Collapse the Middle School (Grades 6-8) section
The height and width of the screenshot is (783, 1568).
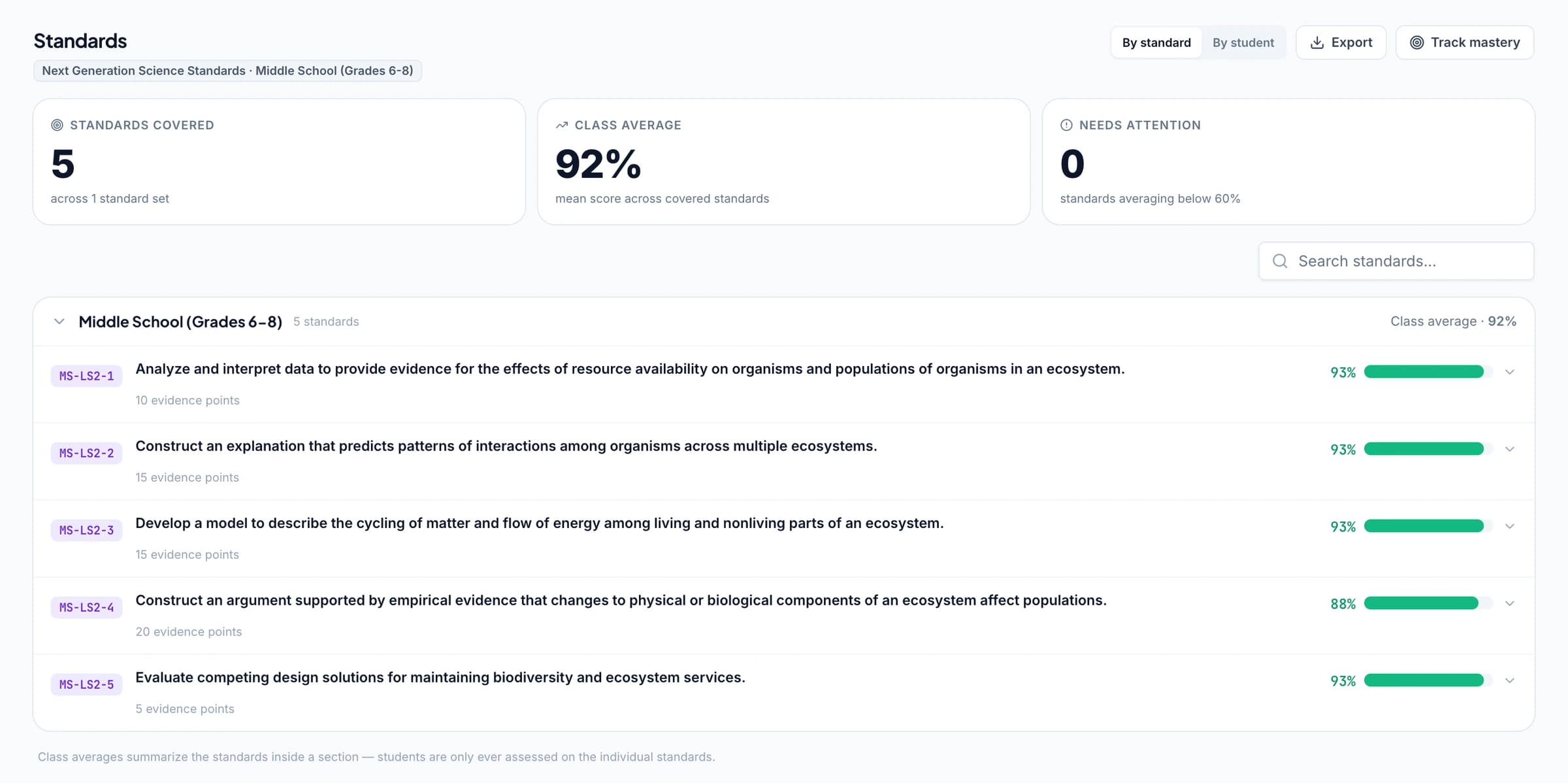[x=59, y=322]
